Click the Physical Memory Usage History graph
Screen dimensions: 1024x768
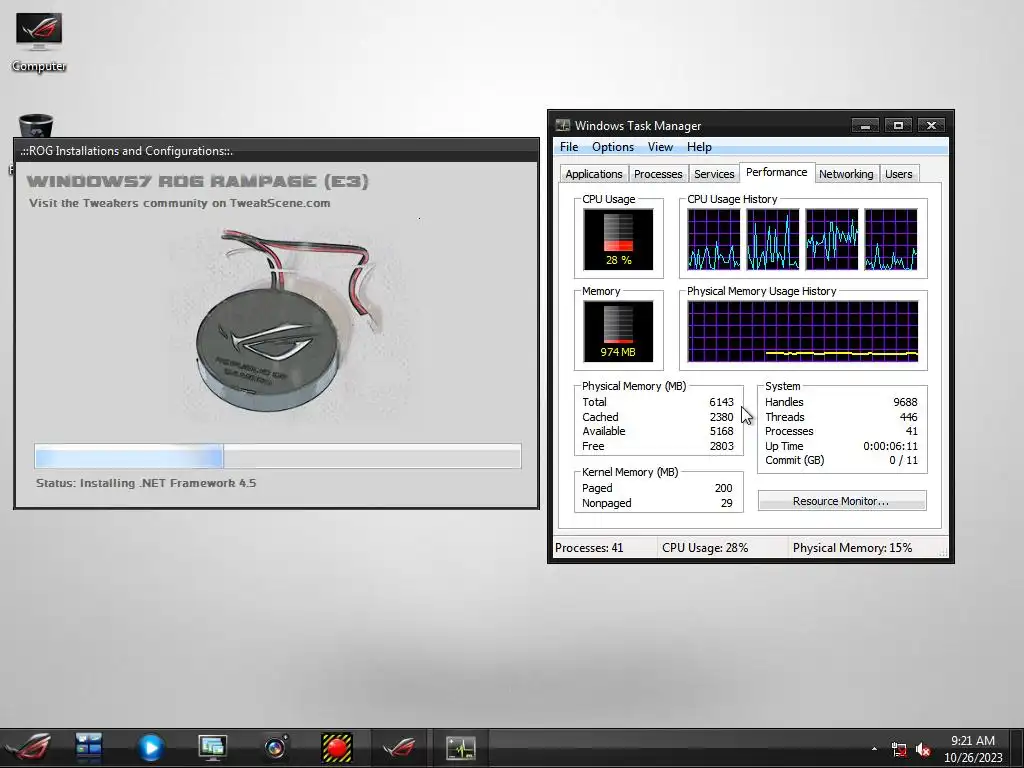[803, 331]
